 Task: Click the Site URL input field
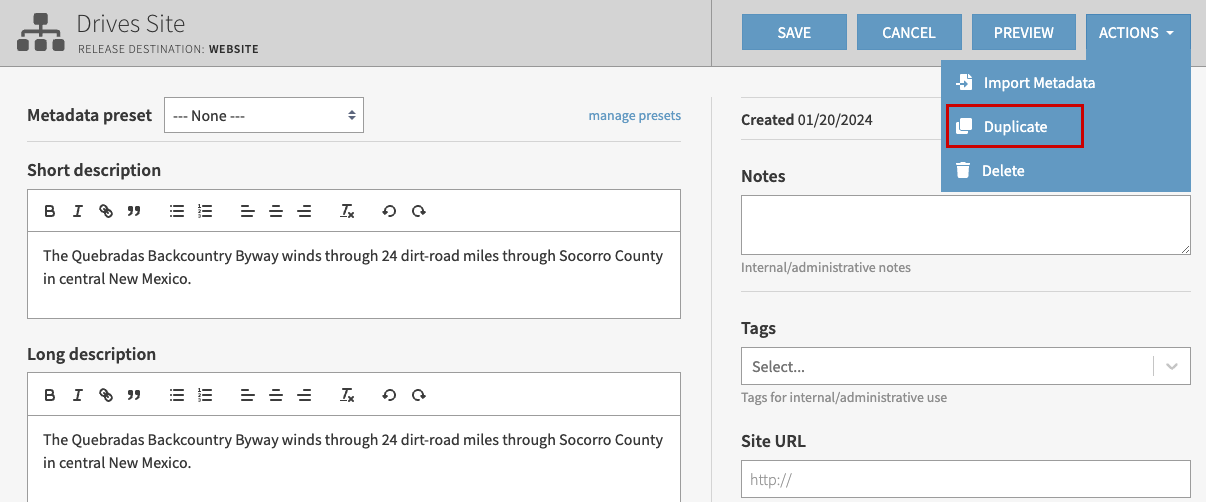pyautogui.click(x=966, y=479)
